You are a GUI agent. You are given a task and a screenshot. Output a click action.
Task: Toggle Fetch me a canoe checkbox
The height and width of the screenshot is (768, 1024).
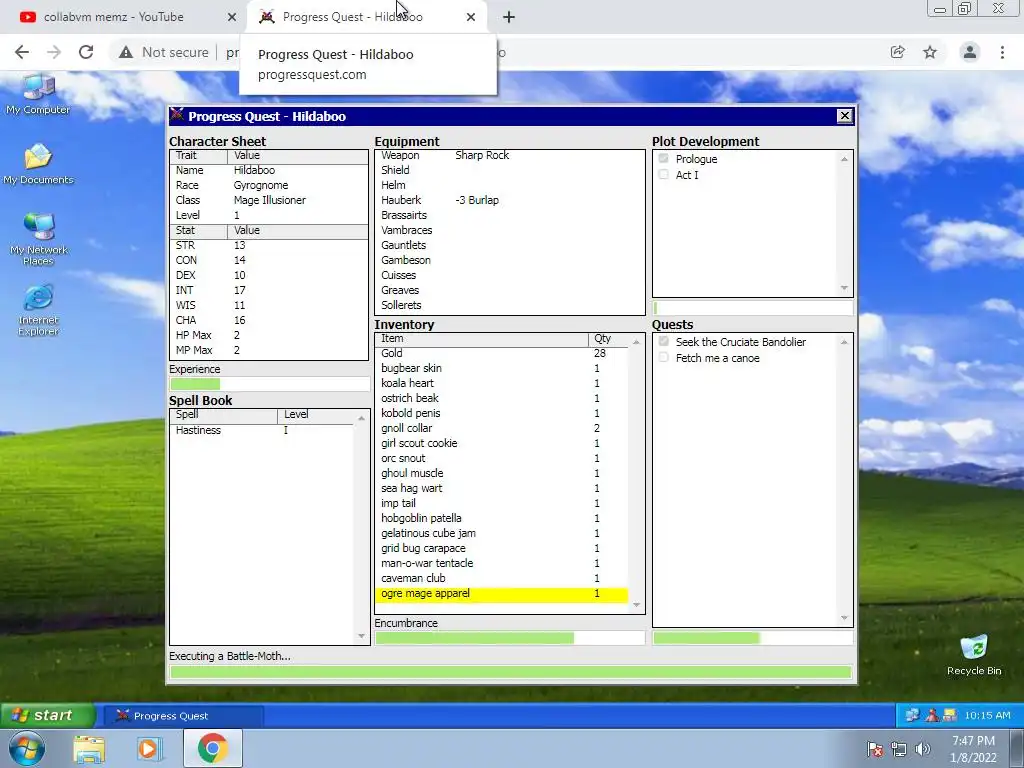click(x=664, y=358)
